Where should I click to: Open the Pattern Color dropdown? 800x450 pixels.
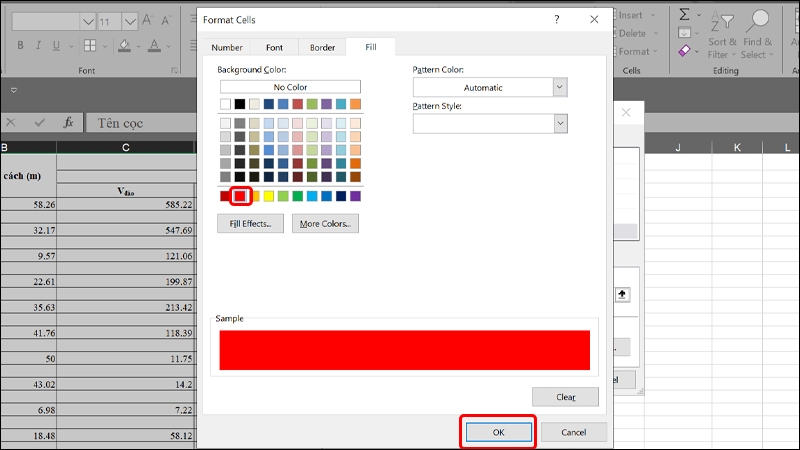(560, 87)
